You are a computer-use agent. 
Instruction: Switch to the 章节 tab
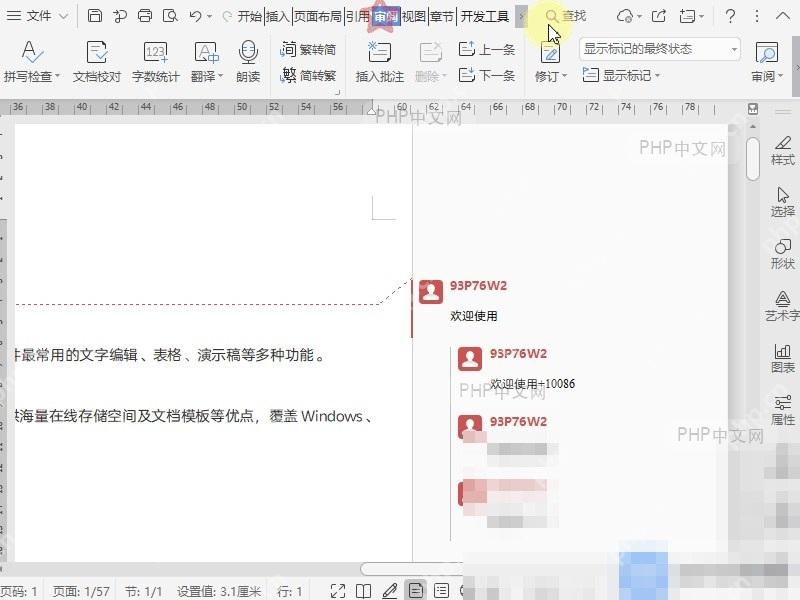442,16
